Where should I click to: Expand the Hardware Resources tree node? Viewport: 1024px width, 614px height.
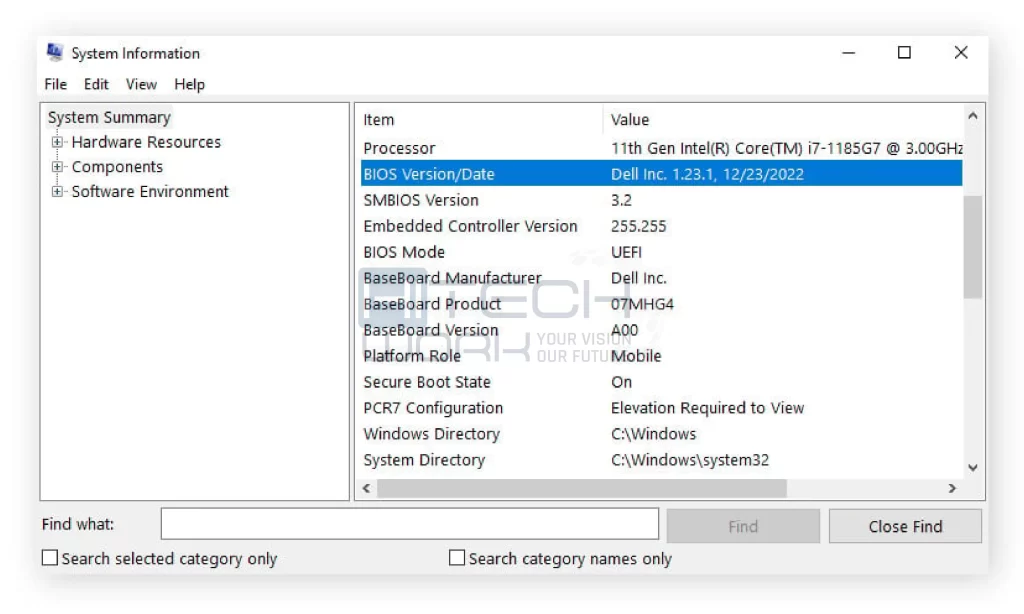click(57, 142)
